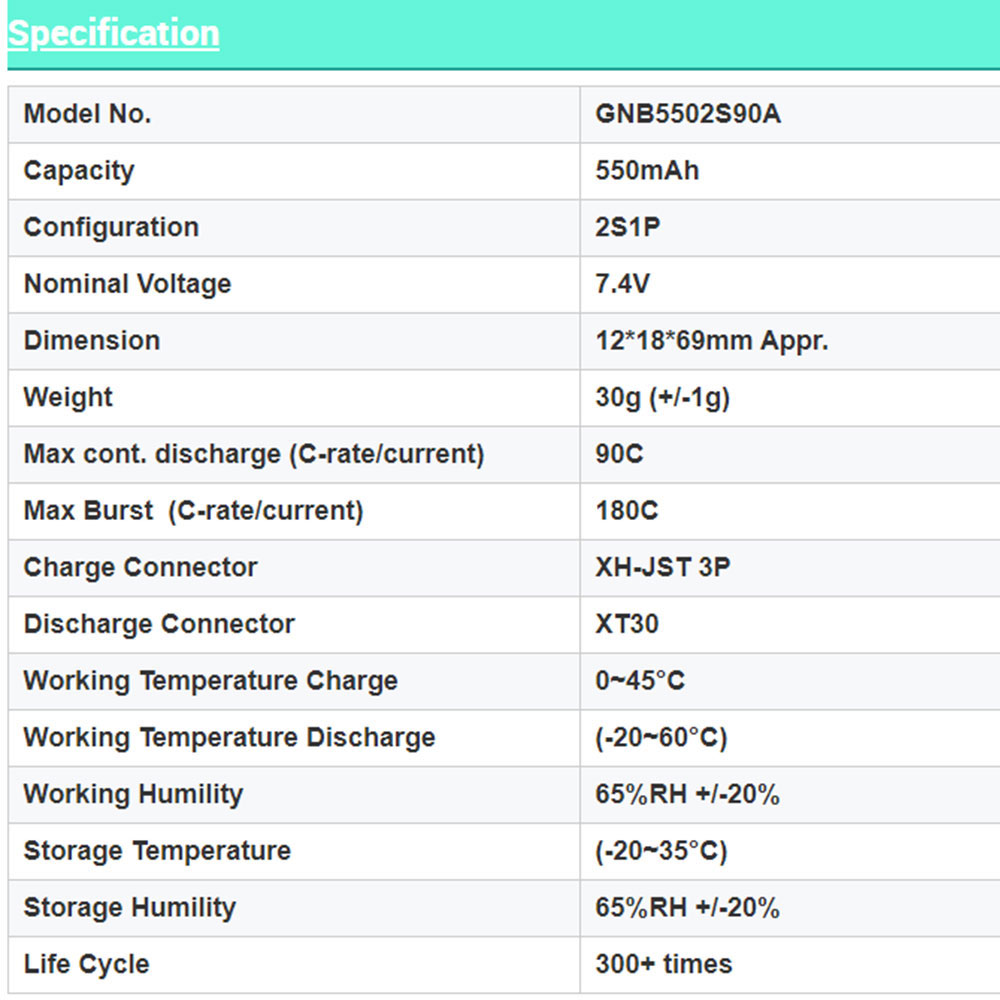Click the Storage Humility label
Viewport: 1000px width, 1000px height.
click(130, 908)
